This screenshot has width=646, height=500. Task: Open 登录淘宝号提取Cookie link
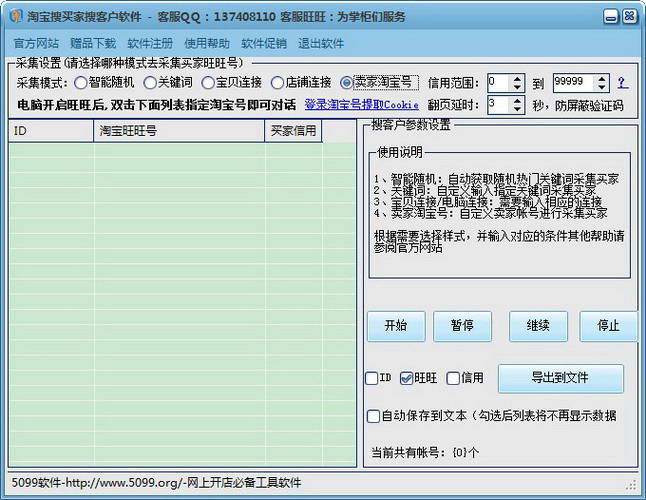(361, 105)
